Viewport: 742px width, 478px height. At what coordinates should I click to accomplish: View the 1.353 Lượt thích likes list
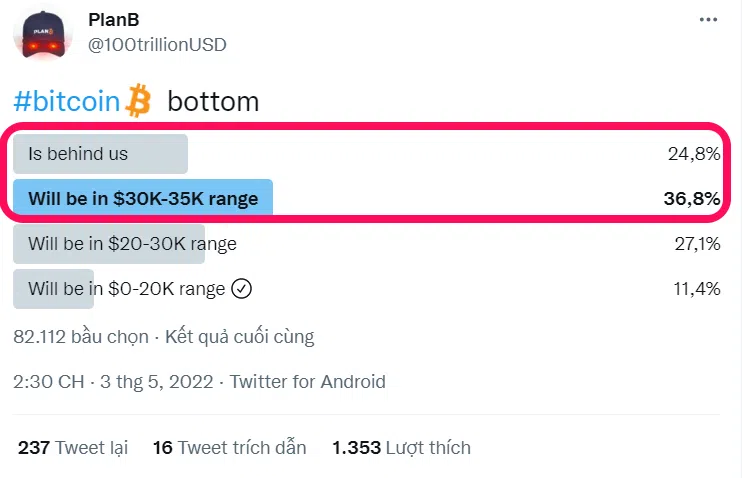pyautogui.click(x=401, y=447)
